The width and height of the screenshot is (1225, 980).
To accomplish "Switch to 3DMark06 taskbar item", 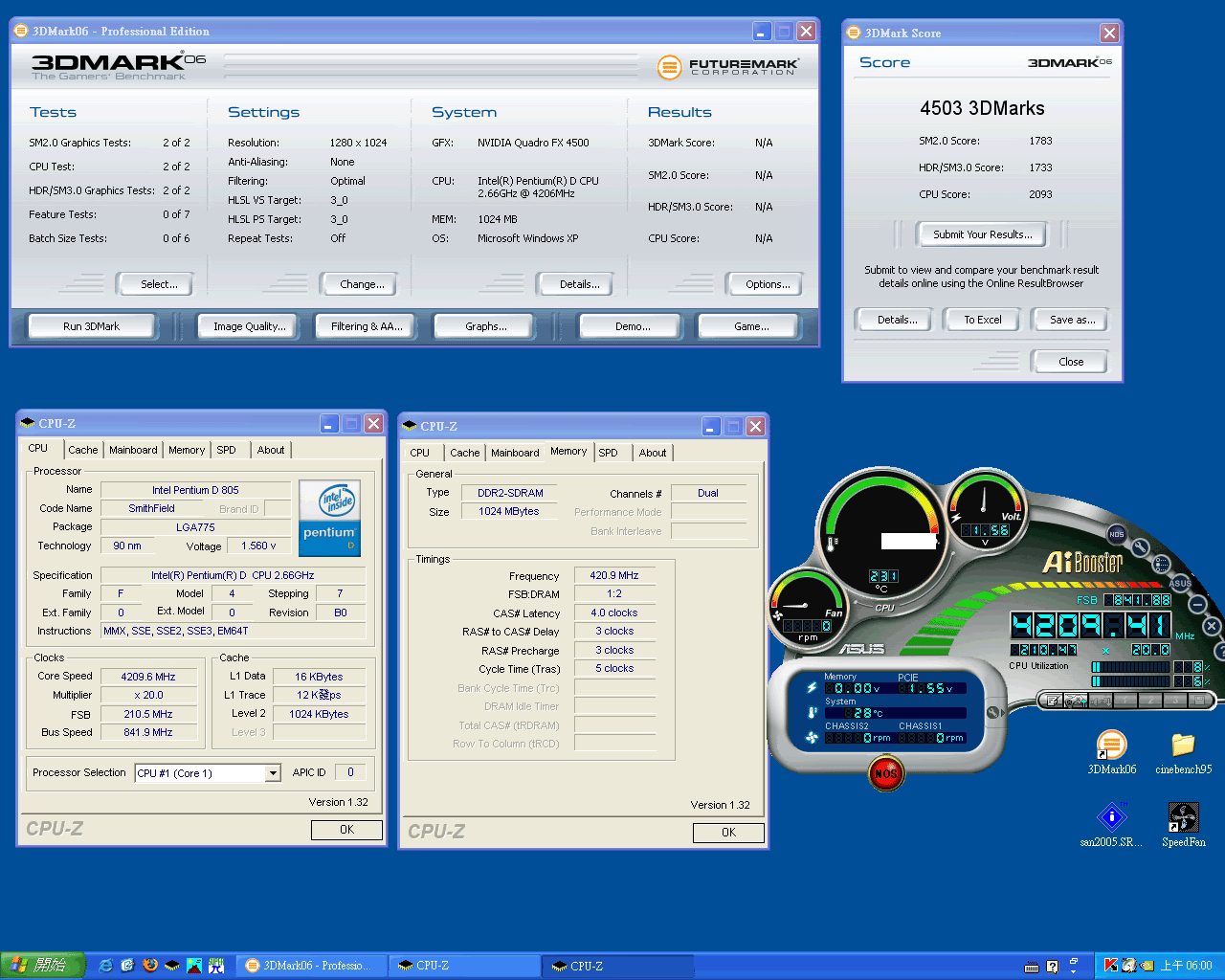I will pyautogui.click(x=312, y=966).
